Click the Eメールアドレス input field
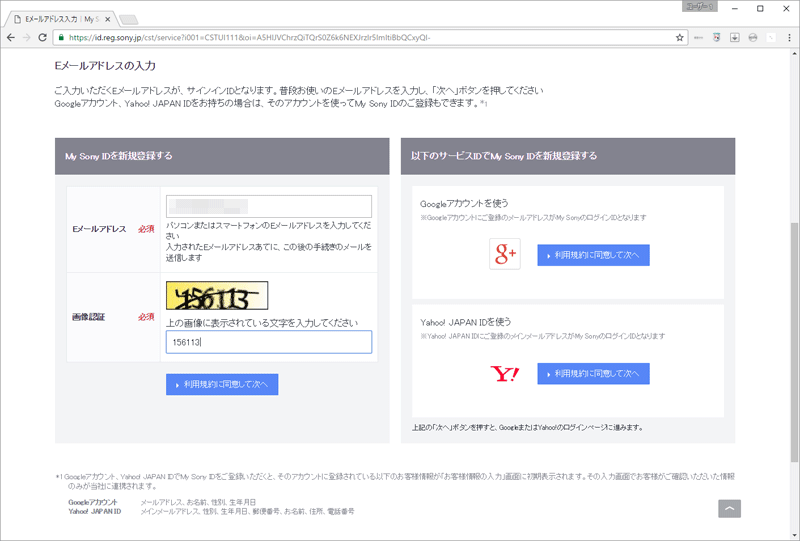The height and width of the screenshot is (541, 800). 269,206
